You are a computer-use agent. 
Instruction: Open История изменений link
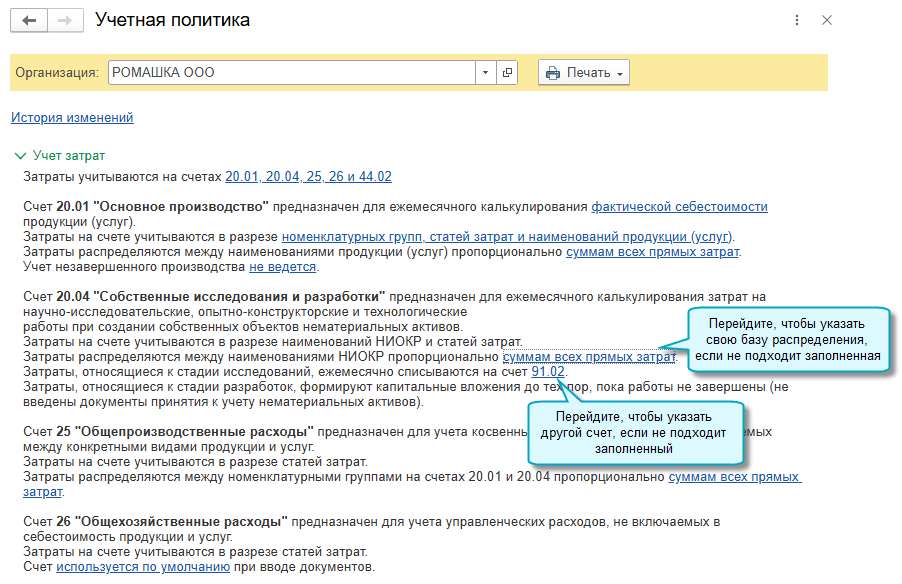point(72,118)
